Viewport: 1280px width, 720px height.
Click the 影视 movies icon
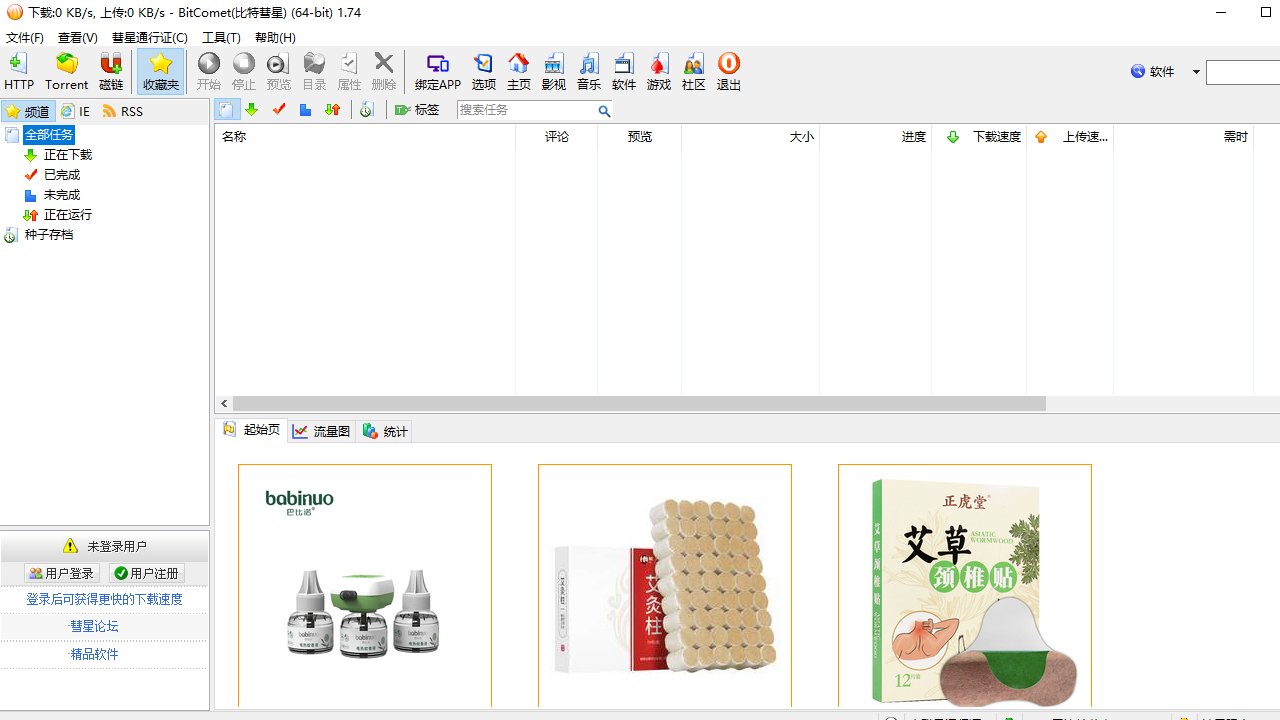(553, 70)
